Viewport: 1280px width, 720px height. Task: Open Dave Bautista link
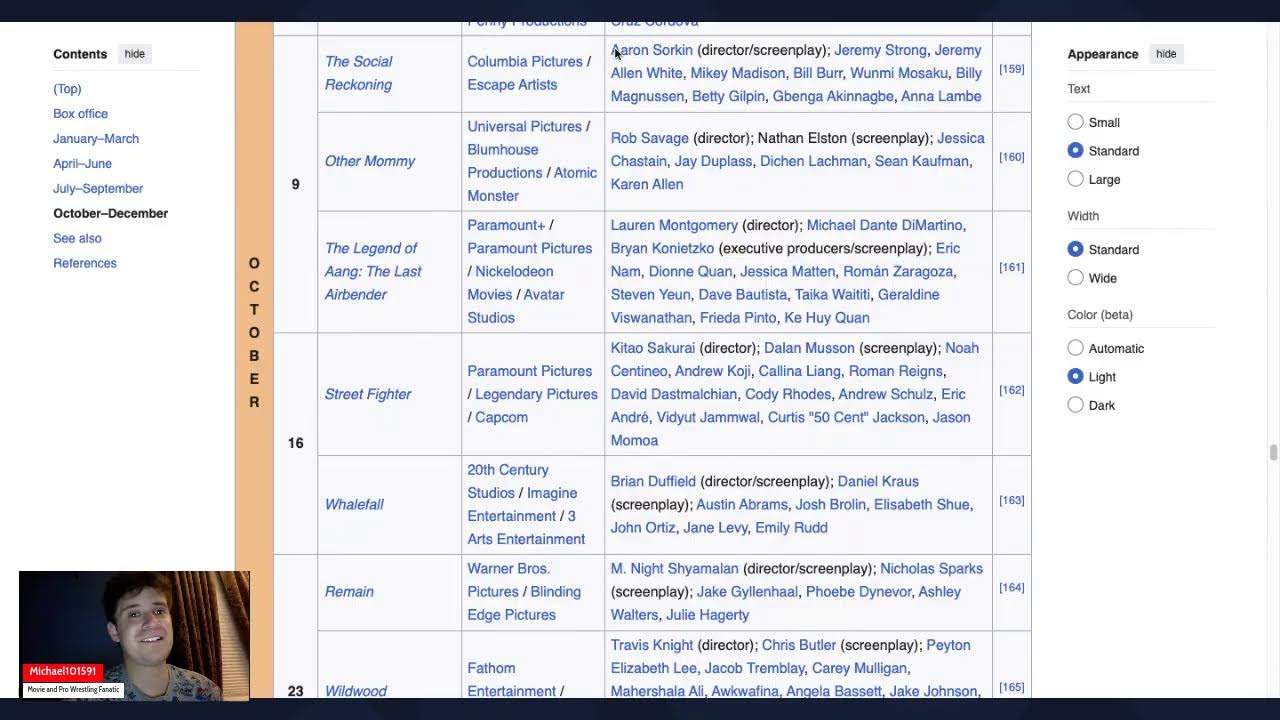pyautogui.click(x=742, y=295)
